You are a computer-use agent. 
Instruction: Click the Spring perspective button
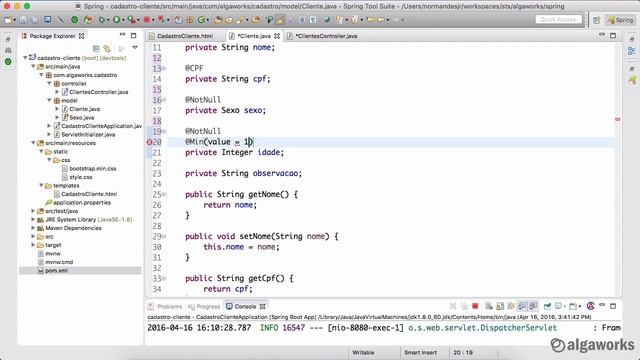[x=620, y=20]
